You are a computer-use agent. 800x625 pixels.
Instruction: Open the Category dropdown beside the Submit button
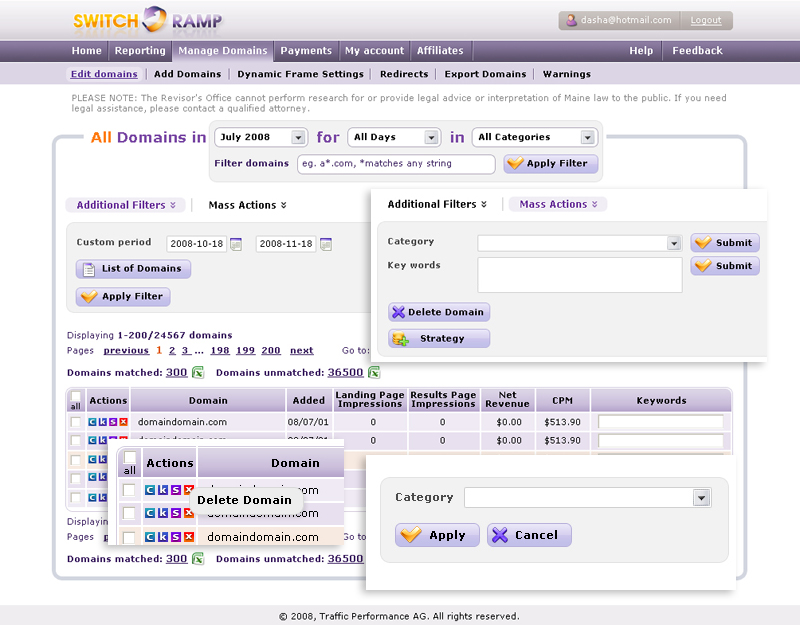(x=580, y=243)
